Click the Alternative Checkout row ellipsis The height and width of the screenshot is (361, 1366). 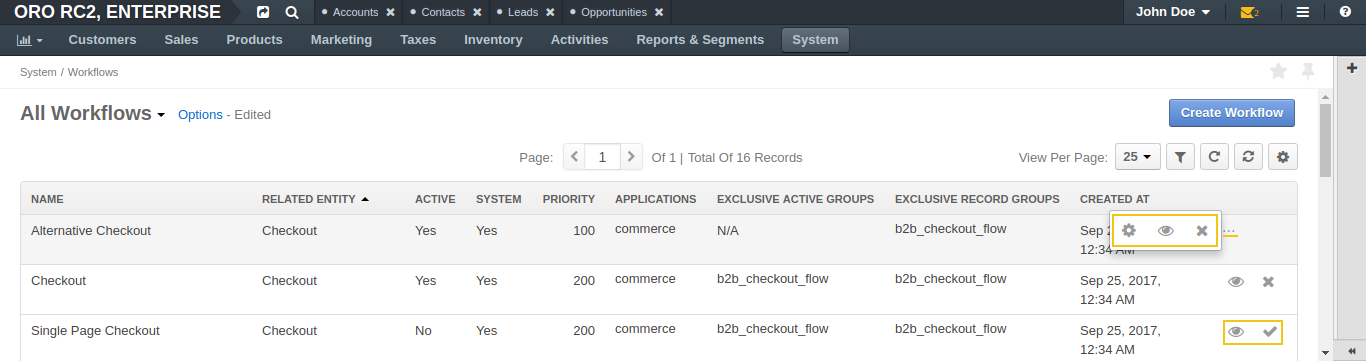click(1230, 231)
